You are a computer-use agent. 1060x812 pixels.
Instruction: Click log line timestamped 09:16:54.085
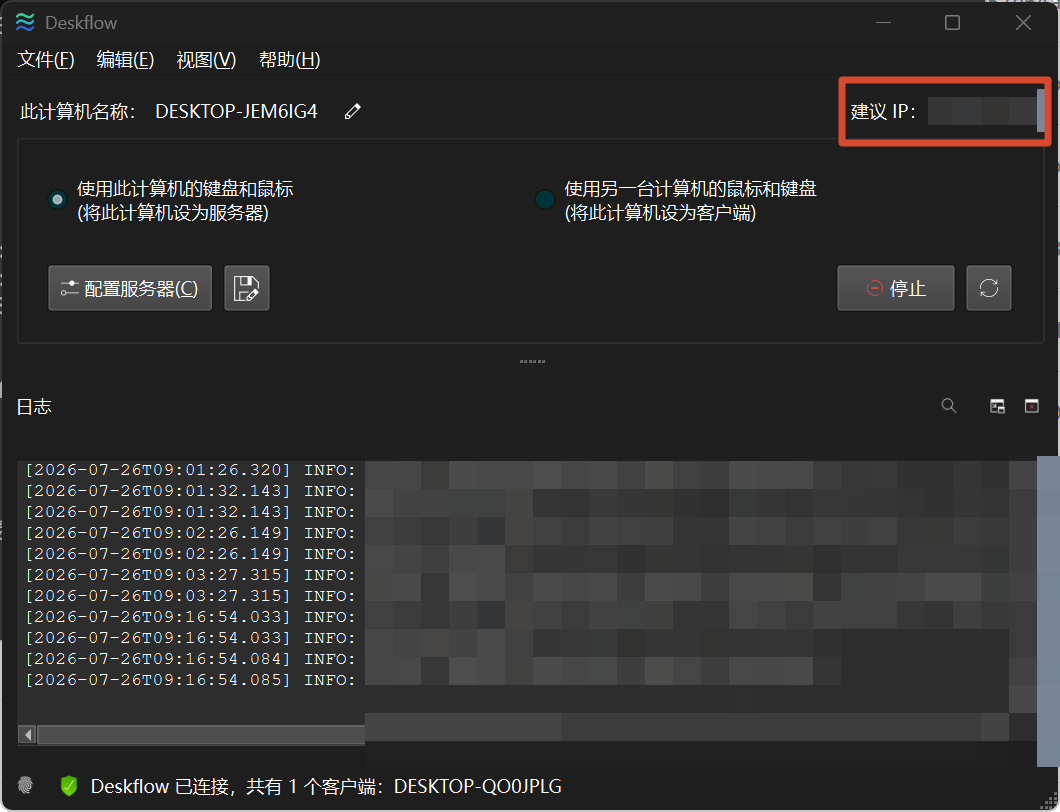click(x=191, y=679)
